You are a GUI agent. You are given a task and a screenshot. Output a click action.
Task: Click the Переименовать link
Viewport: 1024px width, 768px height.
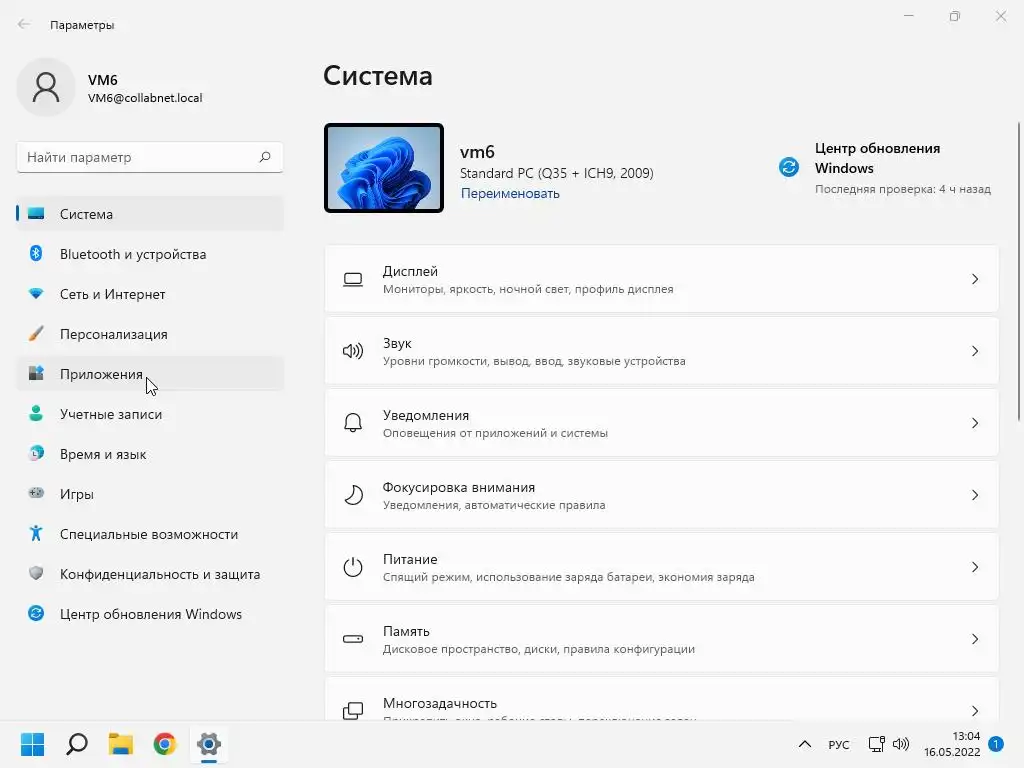pyautogui.click(x=510, y=193)
